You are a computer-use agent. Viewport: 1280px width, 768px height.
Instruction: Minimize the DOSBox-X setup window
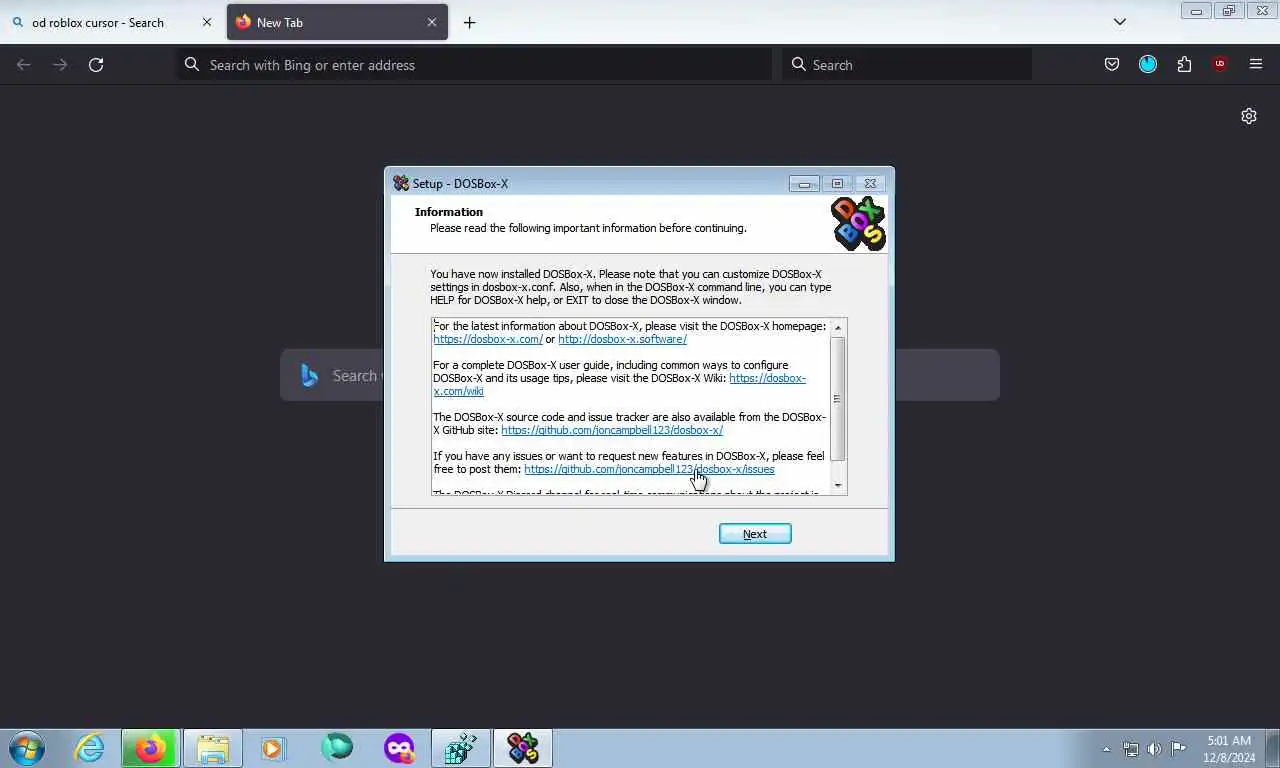tap(804, 183)
